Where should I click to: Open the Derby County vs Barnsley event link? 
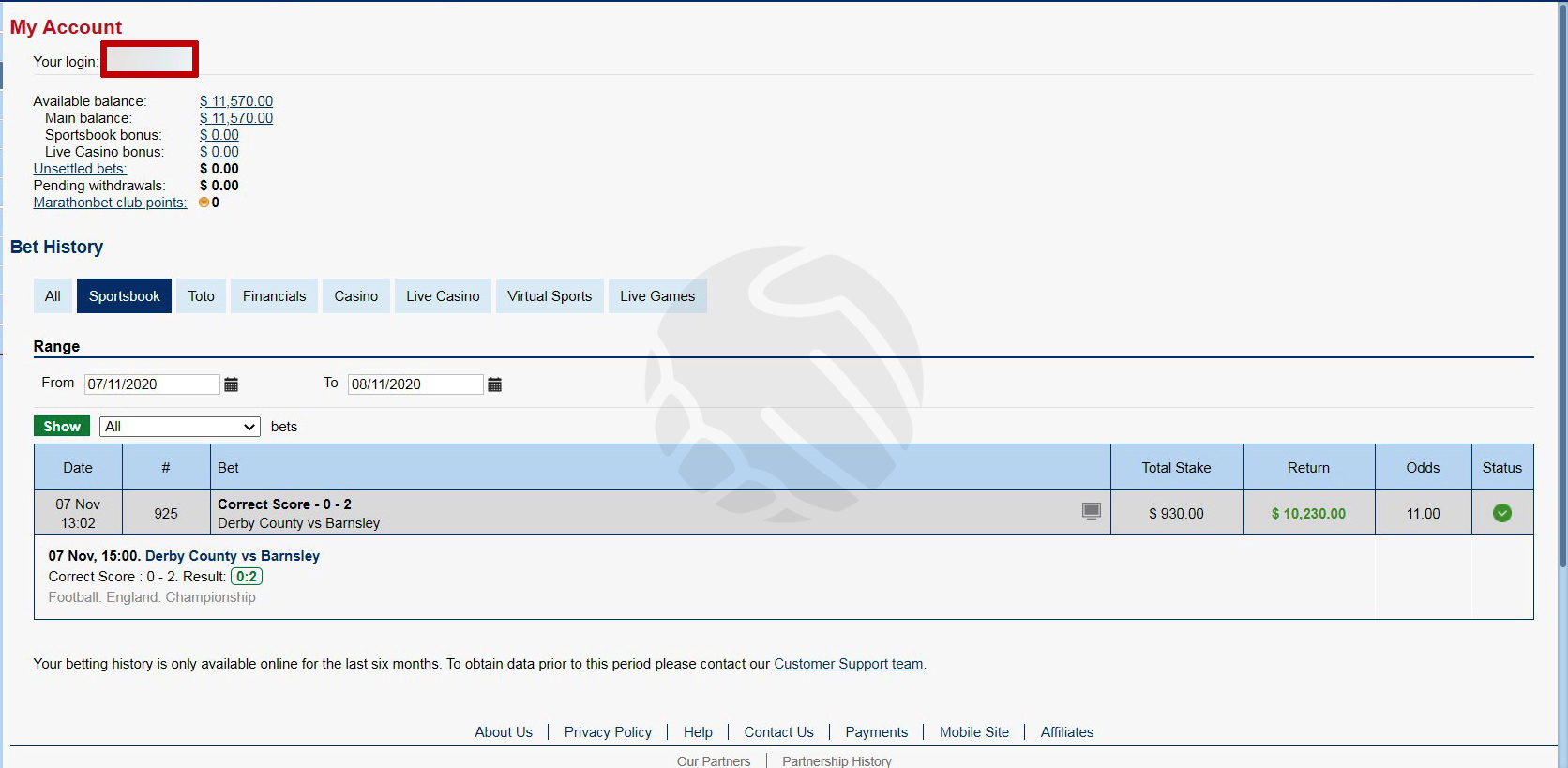(x=233, y=556)
